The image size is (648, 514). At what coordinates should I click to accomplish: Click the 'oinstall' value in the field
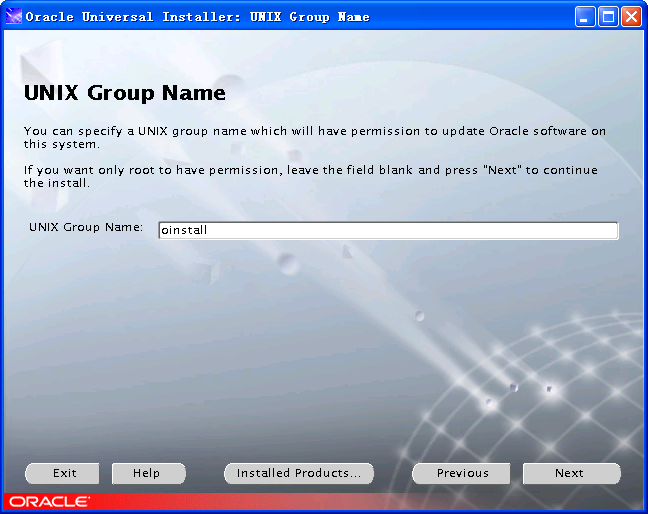coord(183,230)
